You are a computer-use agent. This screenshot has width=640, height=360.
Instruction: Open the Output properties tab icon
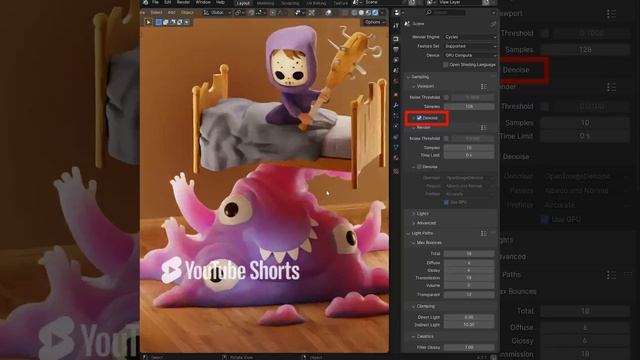click(x=396, y=49)
